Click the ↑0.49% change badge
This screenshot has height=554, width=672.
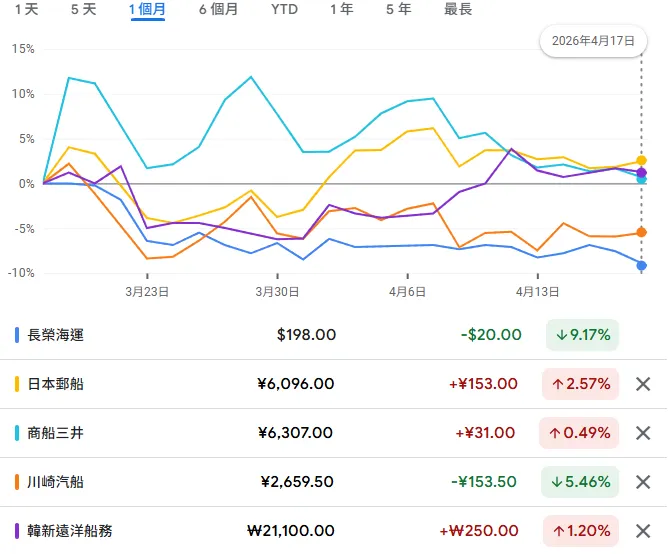point(579,433)
